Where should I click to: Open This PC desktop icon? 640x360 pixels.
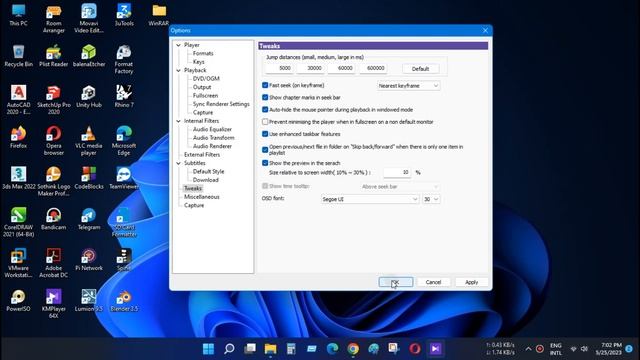pos(18,15)
